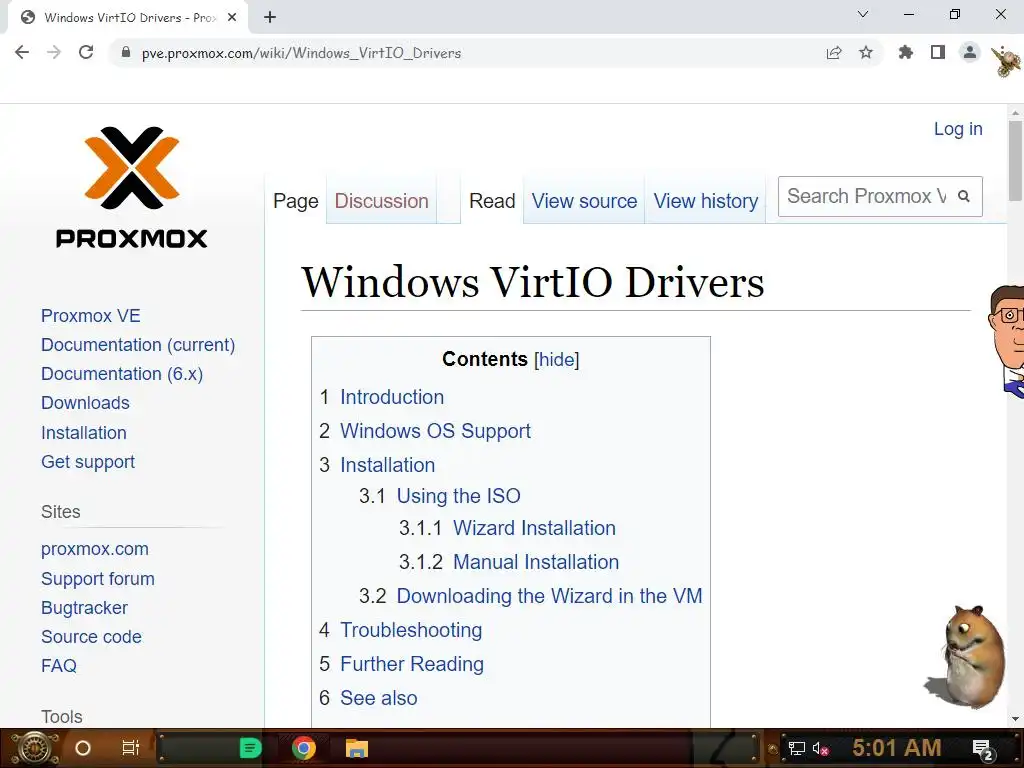
Task: Visit proxmox.com sidebar link
Action: point(95,549)
